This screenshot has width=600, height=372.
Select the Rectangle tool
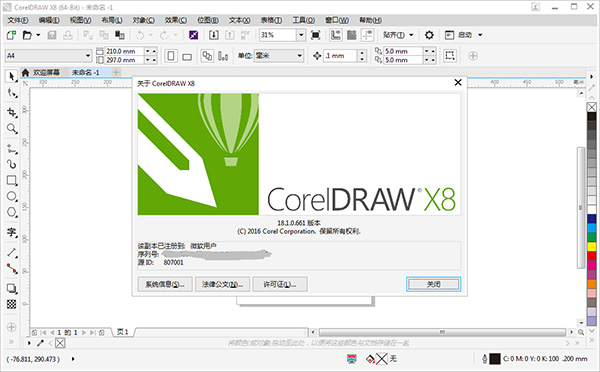11,180
